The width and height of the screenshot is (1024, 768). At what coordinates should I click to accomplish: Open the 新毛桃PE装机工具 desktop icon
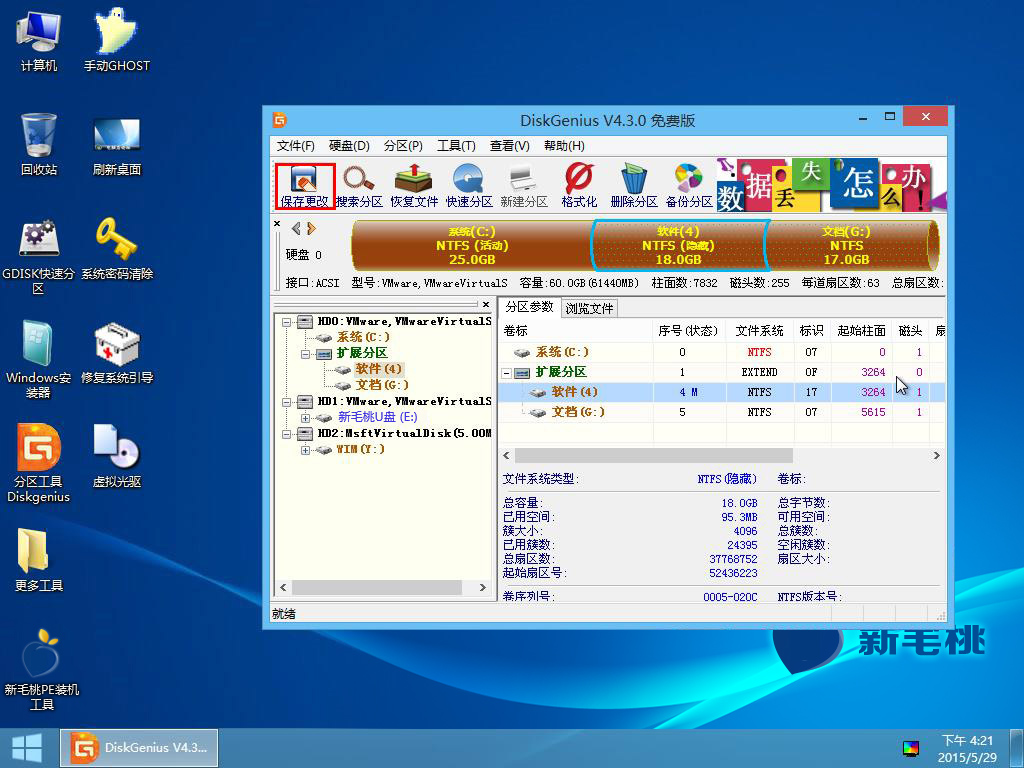pyautogui.click(x=40, y=669)
